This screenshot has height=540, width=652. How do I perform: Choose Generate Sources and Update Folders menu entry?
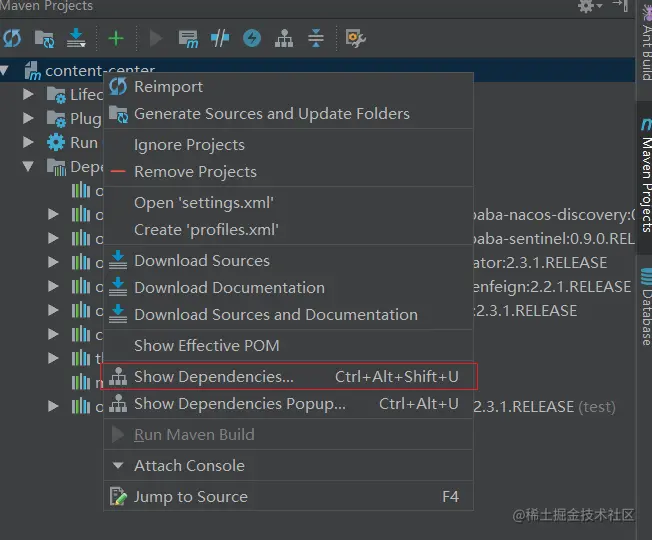click(x=289, y=114)
